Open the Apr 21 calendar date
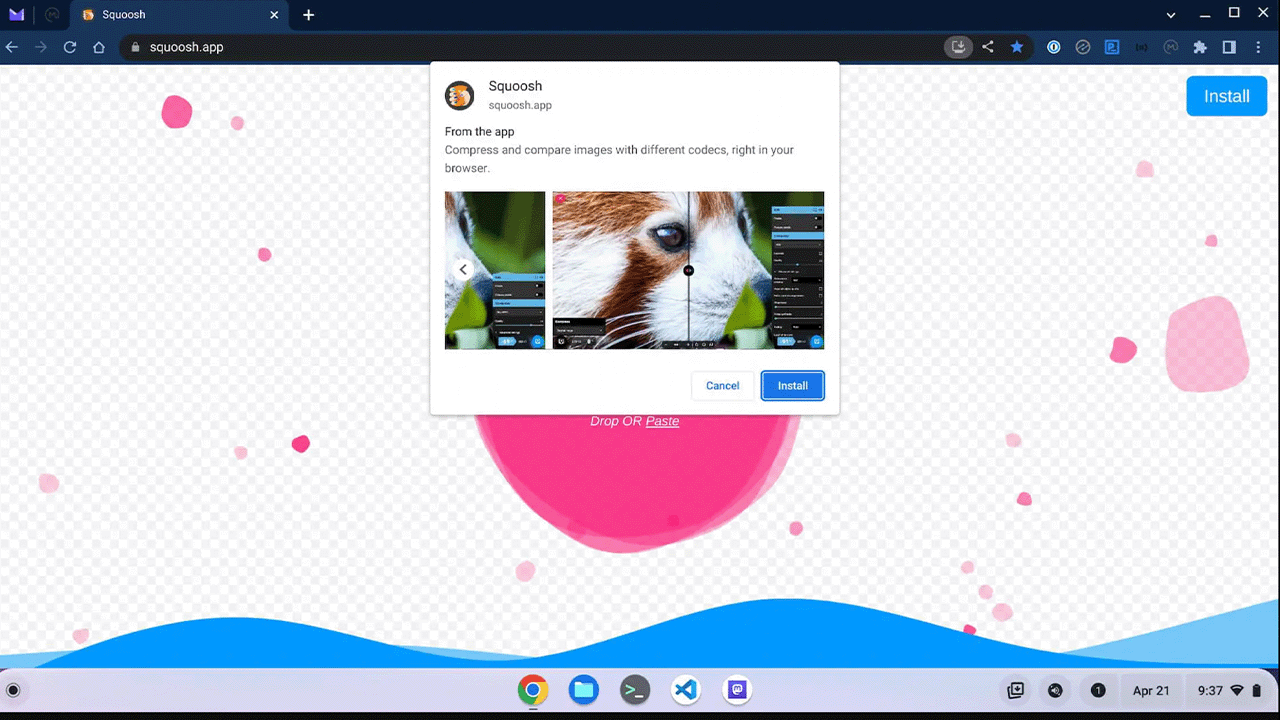This screenshot has width=1280, height=720. tap(1151, 690)
